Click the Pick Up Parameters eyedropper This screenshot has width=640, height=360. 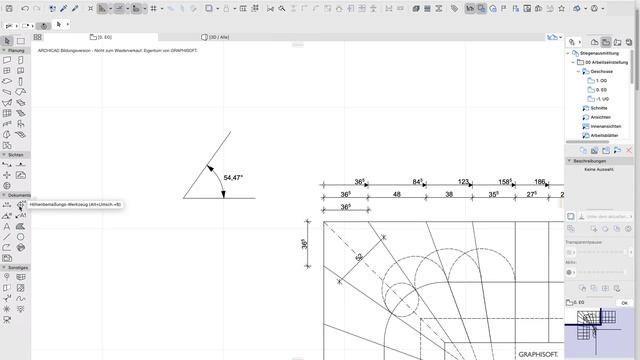[64, 8]
